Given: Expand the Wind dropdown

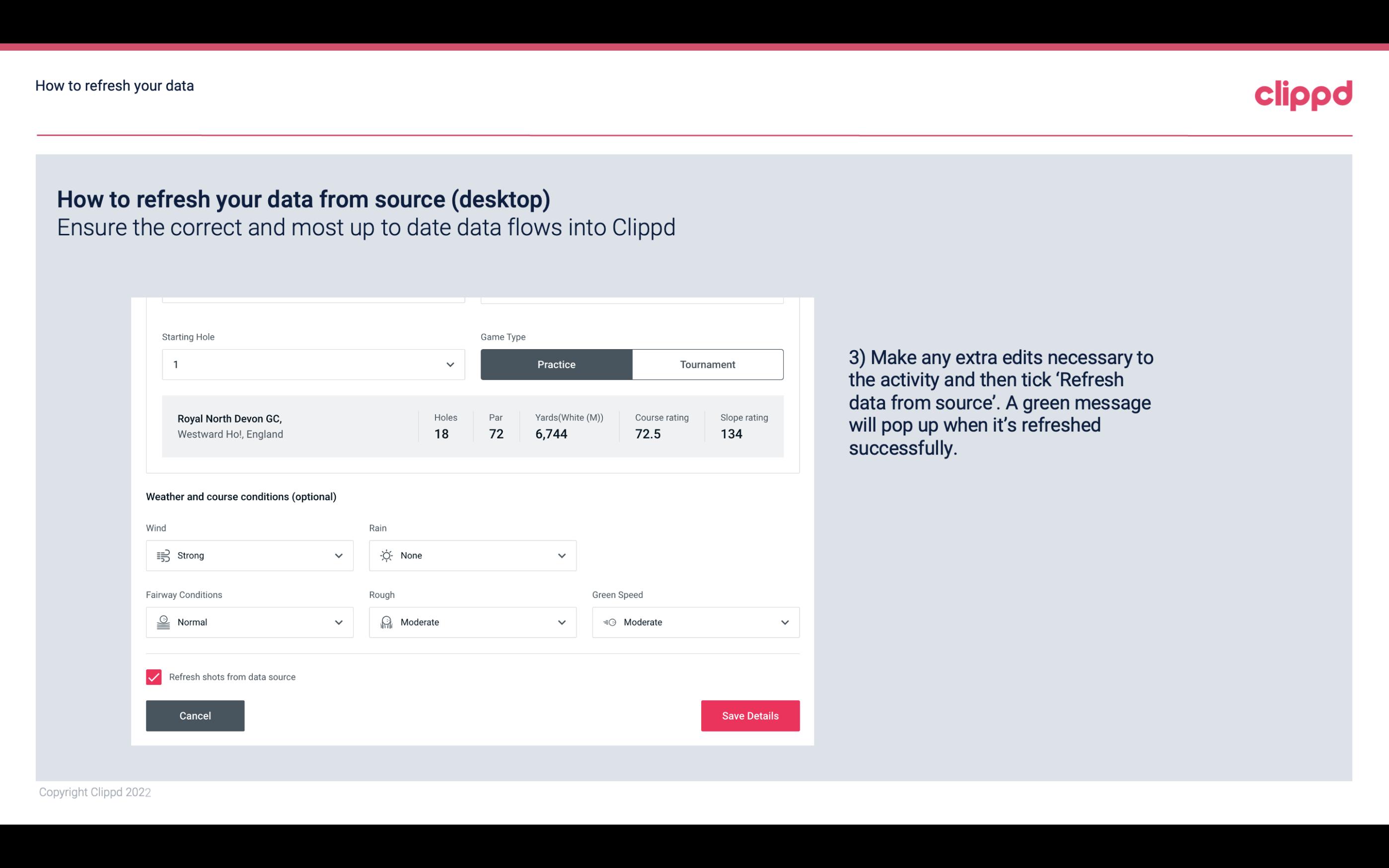Looking at the screenshot, I should tap(337, 555).
